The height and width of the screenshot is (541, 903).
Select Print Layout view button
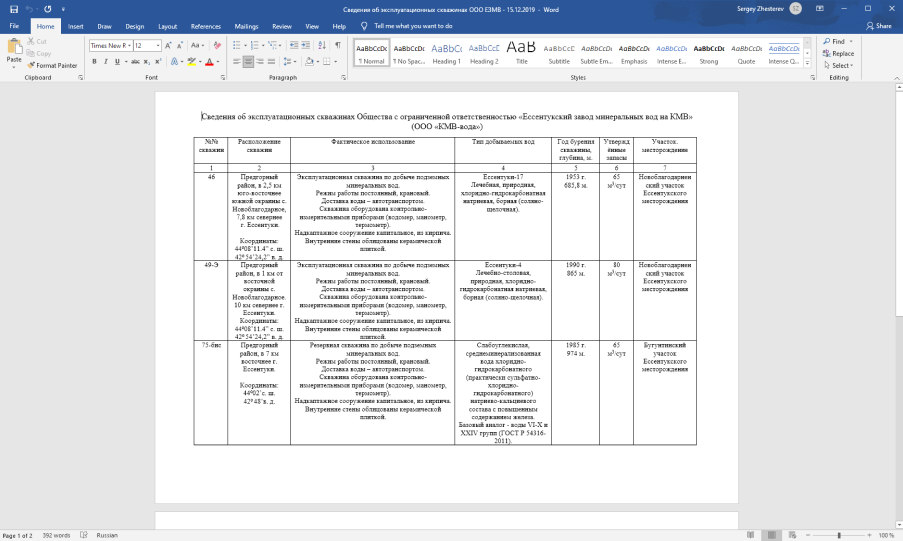(771, 535)
